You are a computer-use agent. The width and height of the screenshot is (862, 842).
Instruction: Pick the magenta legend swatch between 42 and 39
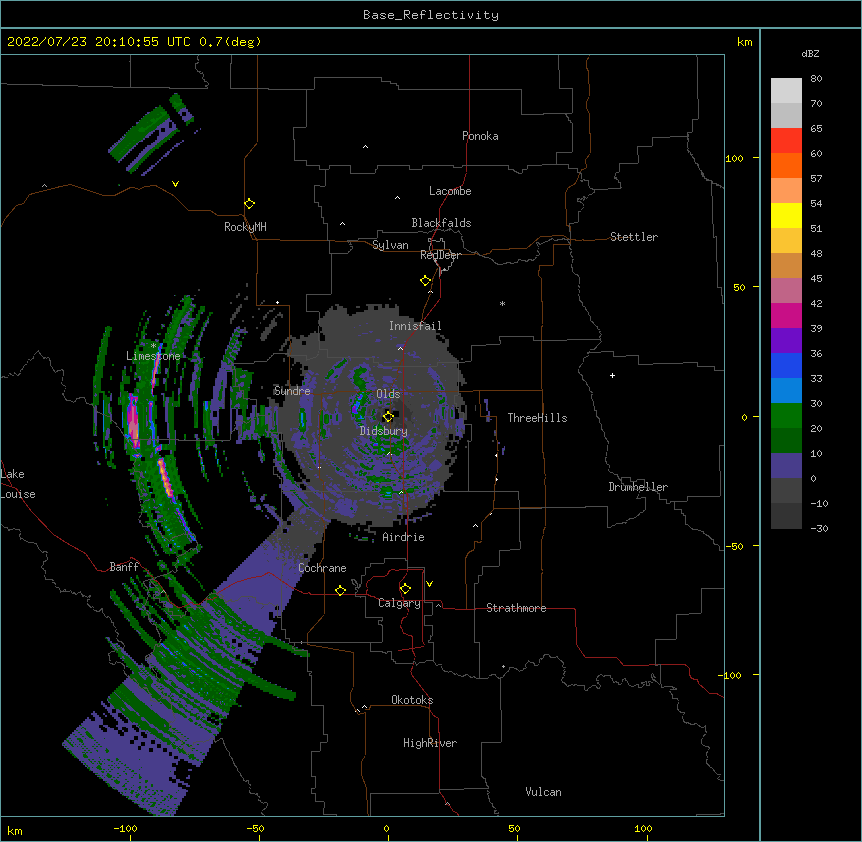click(x=786, y=315)
